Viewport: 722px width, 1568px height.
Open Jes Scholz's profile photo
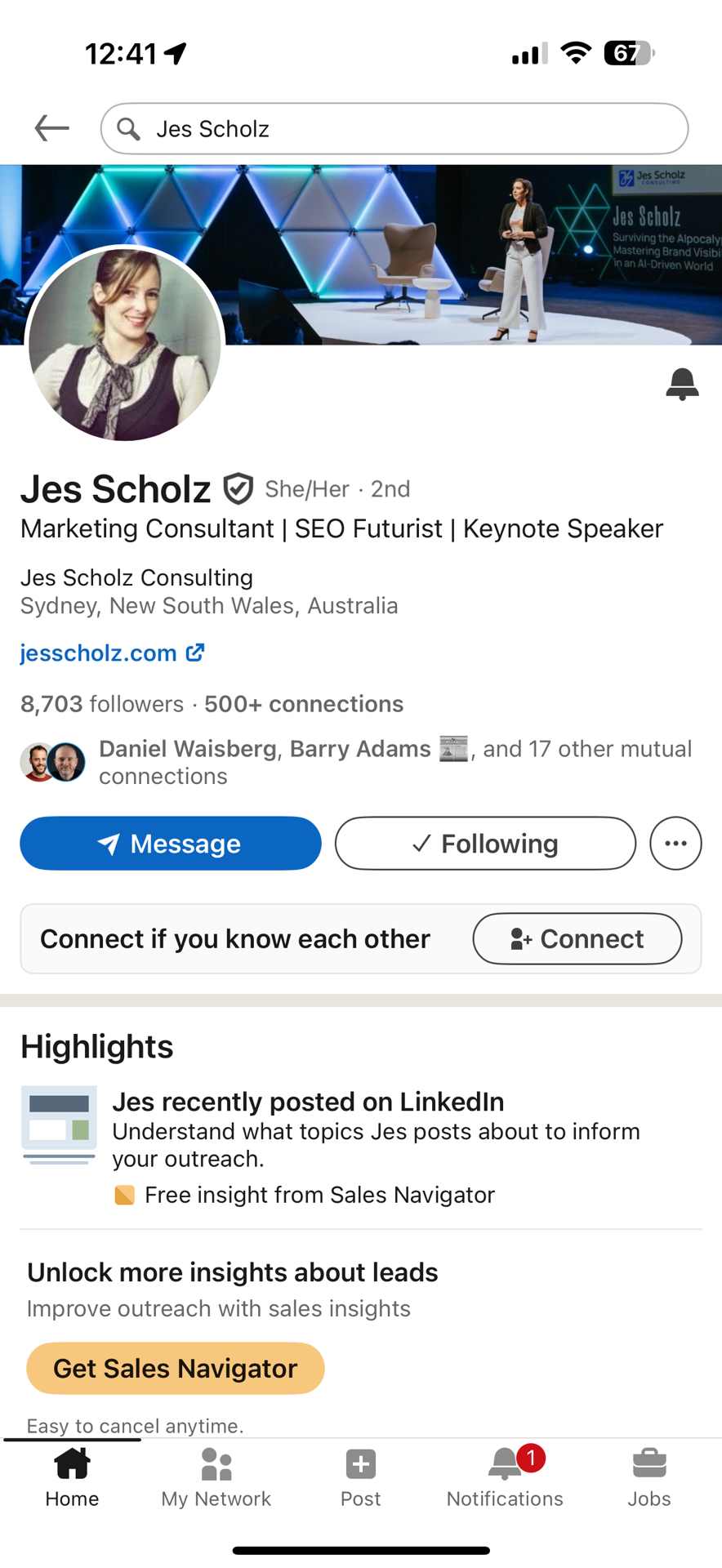(125, 344)
